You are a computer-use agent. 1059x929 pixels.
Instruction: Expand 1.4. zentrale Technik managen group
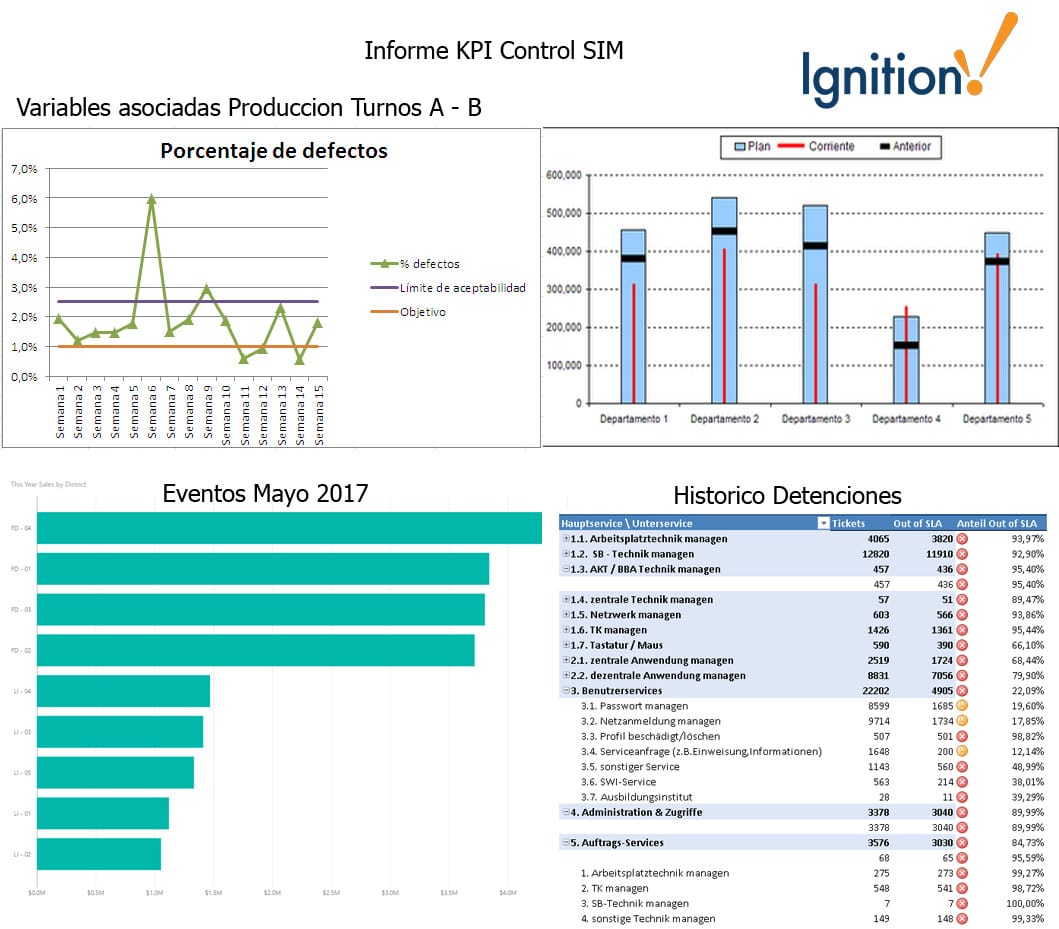point(566,600)
